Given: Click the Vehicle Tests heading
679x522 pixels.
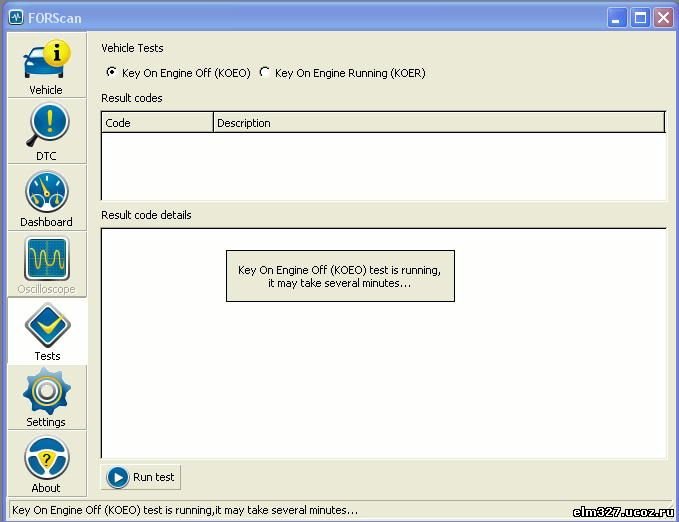Looking at the screenshot, I should point(132,48).
